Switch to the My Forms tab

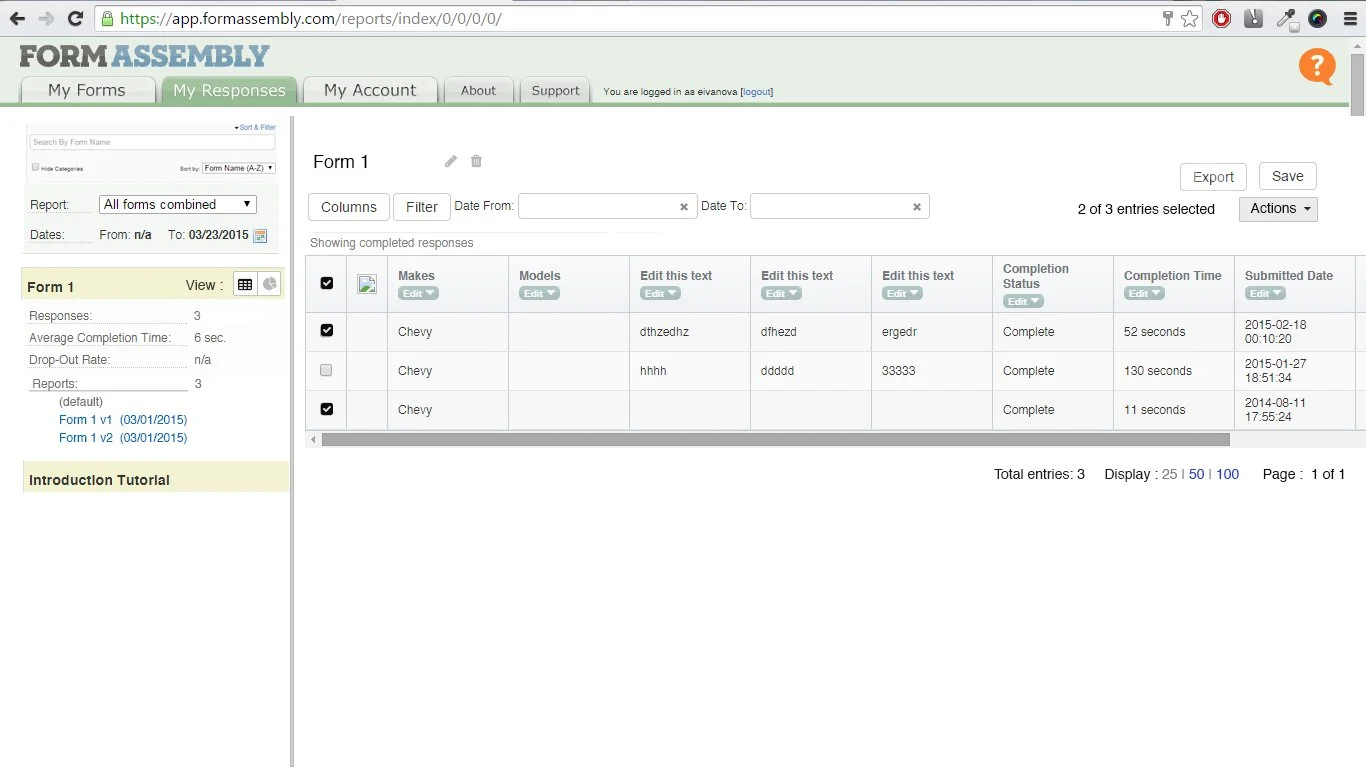click(x=86, y=90)
